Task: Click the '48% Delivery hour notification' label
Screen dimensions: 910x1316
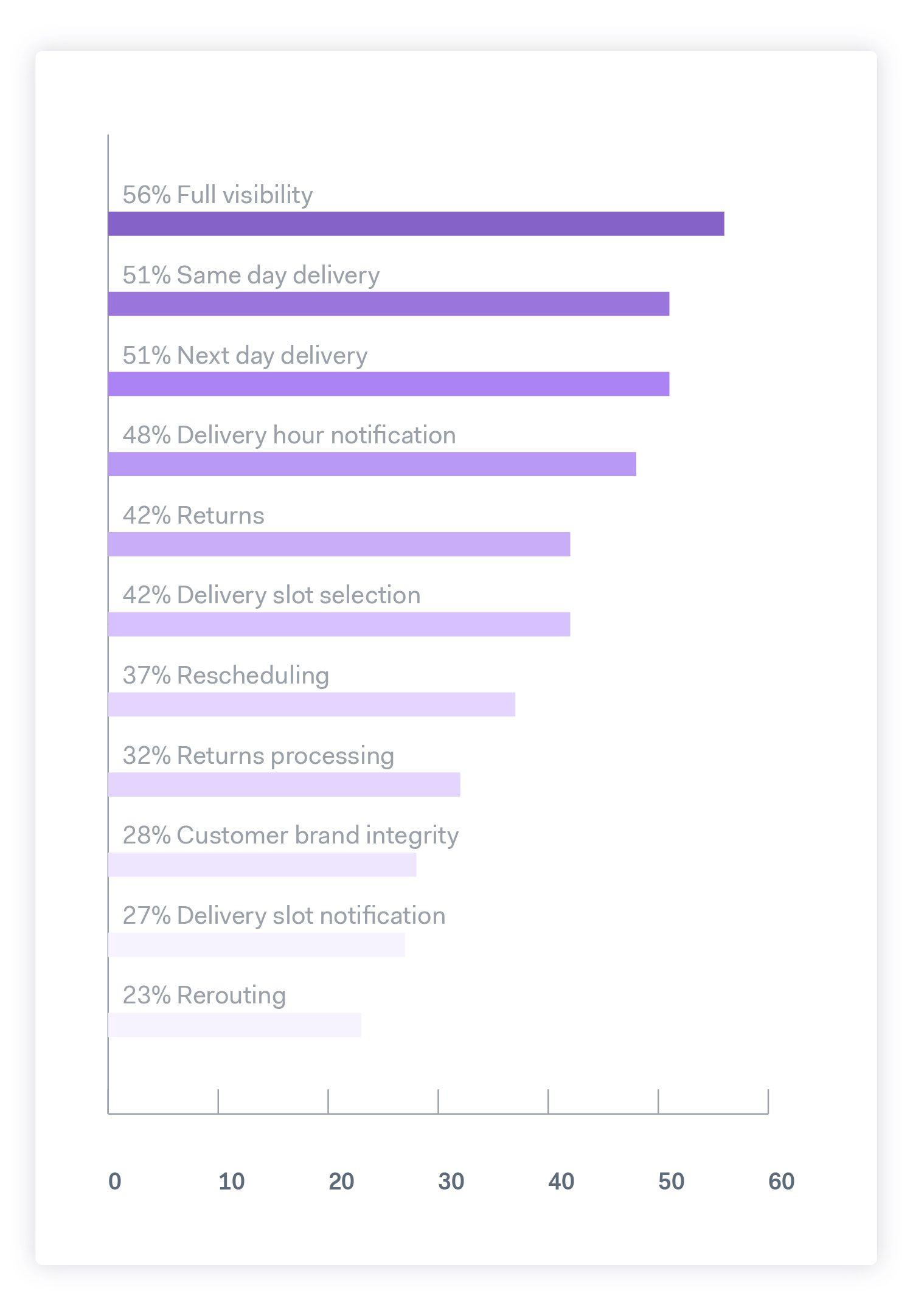Action: click(290, 435)
